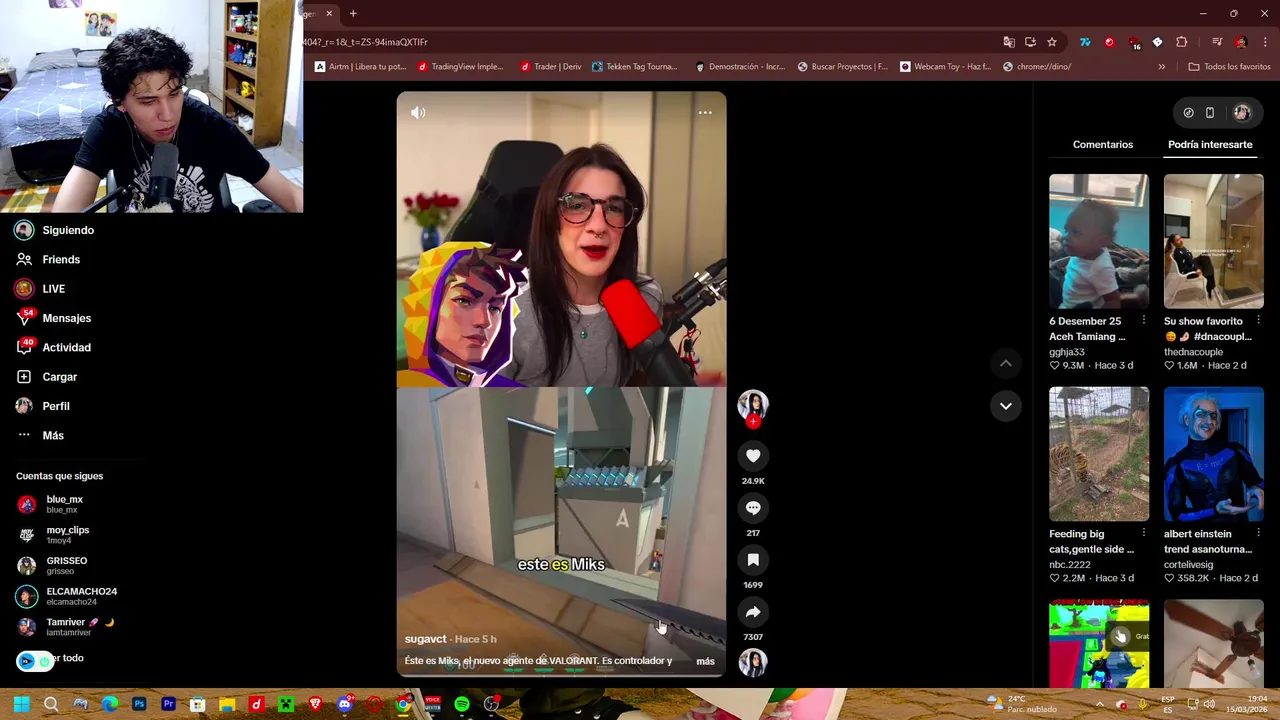Image resolution: width=1280 pixels, height=720 pixels.
Task: Open options for 'Feeding big cats' video
Action: tap(1144, 534)
